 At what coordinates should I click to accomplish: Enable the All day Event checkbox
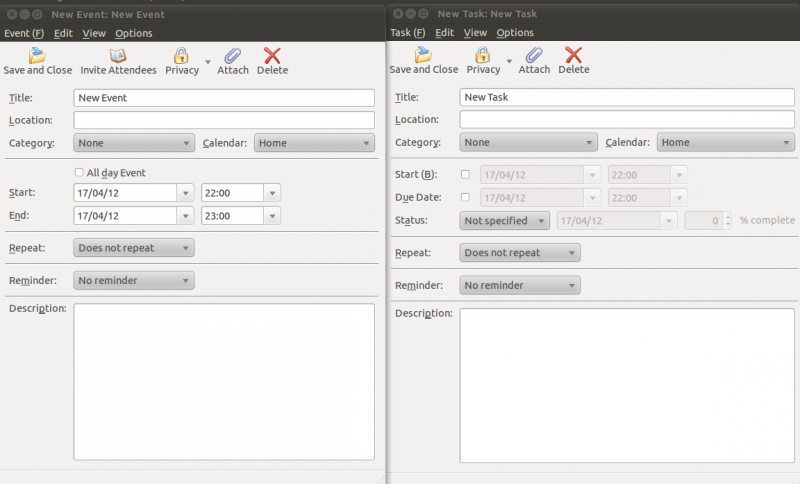coord(79,172)
